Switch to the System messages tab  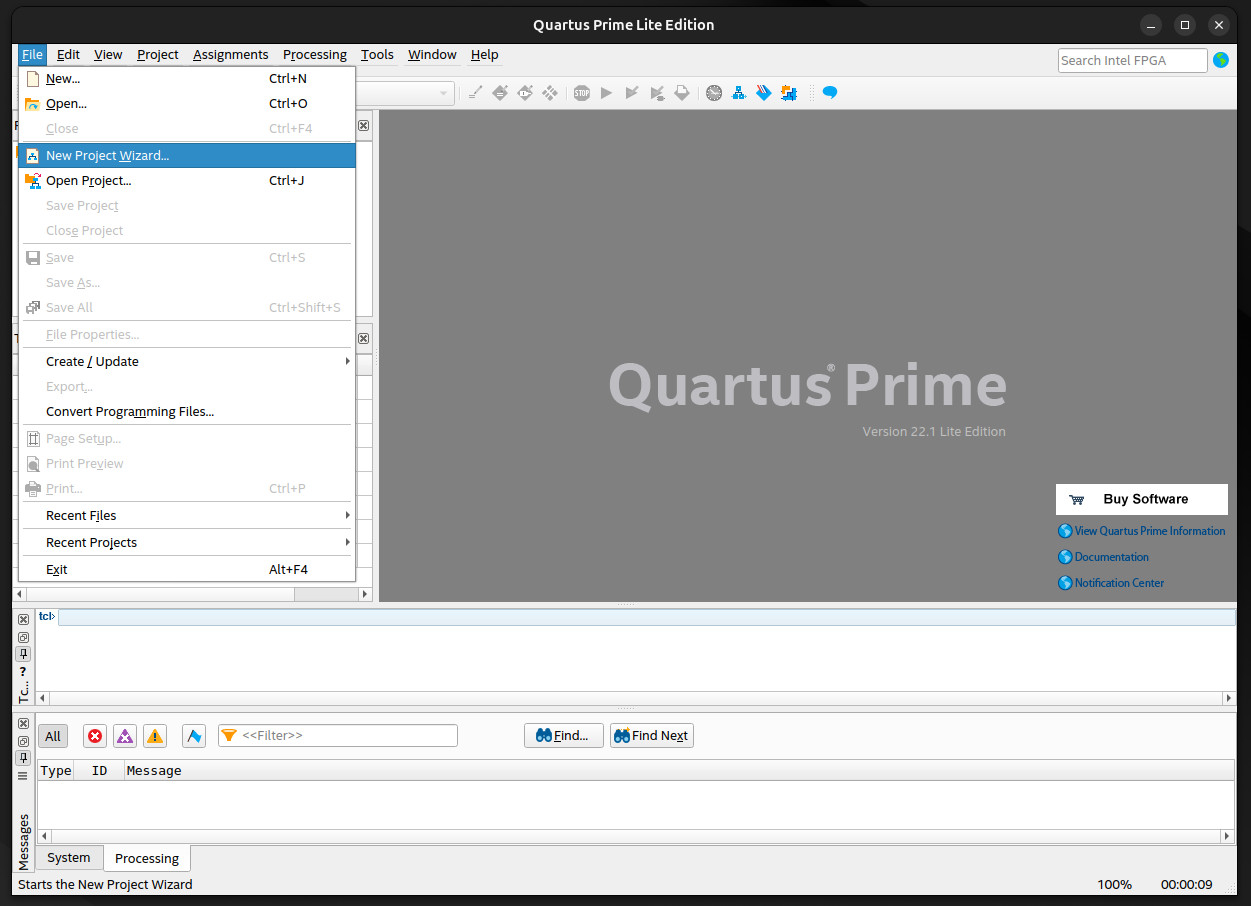point(69,857)
